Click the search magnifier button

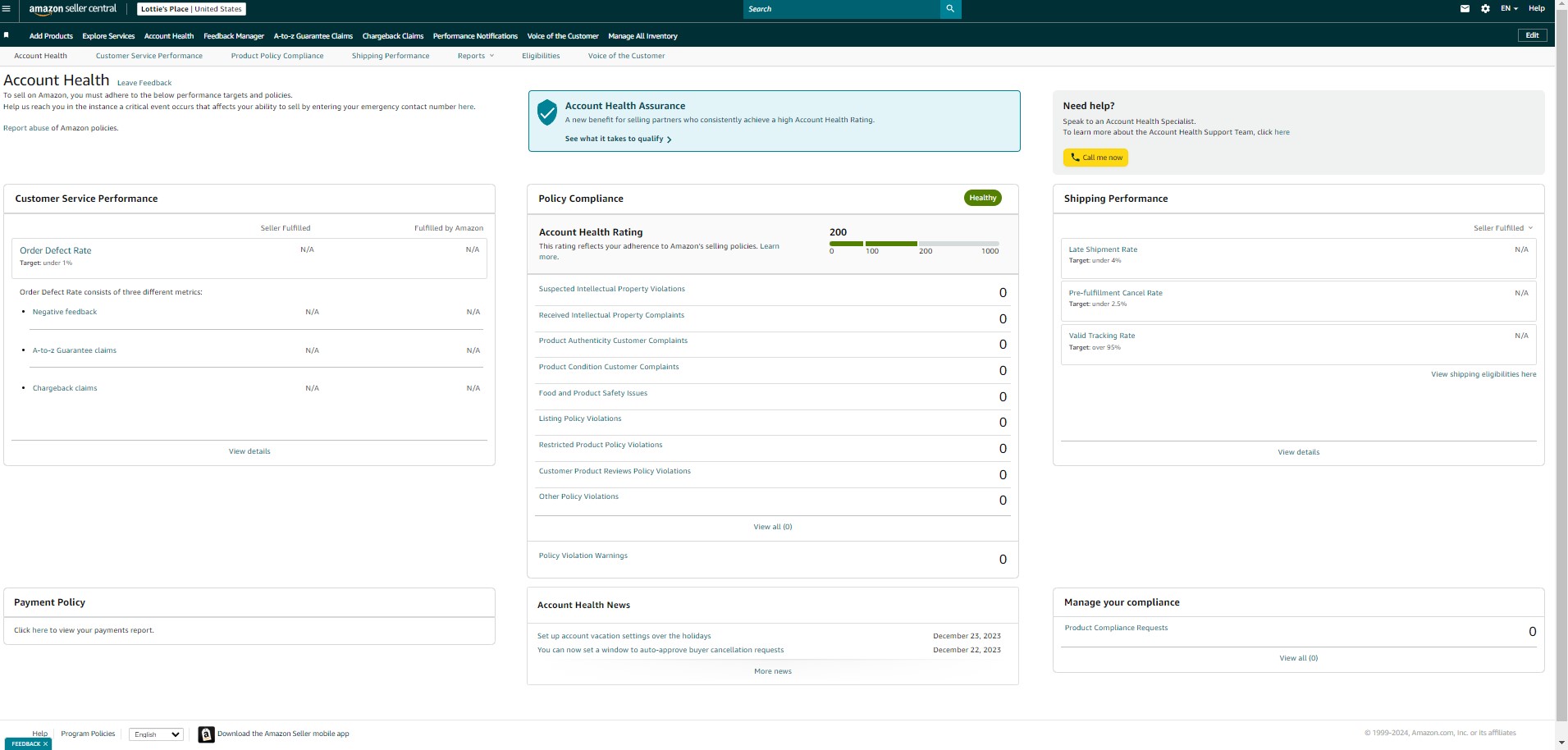[x=950, y=9]
